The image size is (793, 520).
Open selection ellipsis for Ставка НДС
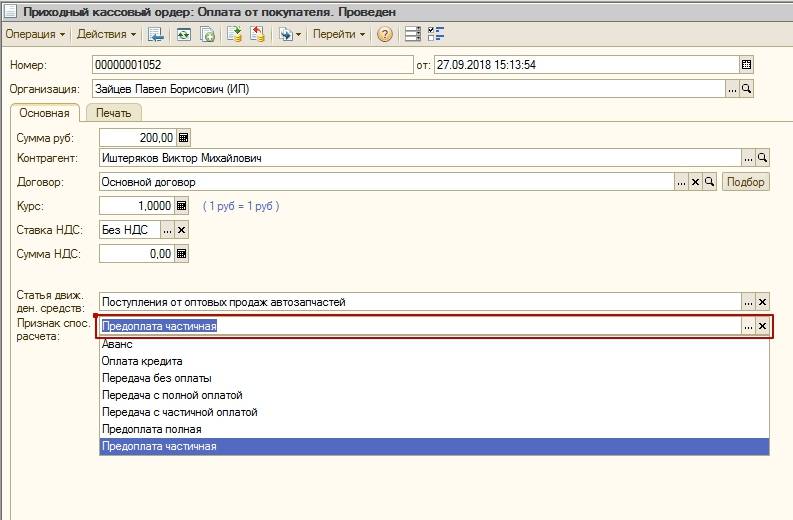pos(166,230)
